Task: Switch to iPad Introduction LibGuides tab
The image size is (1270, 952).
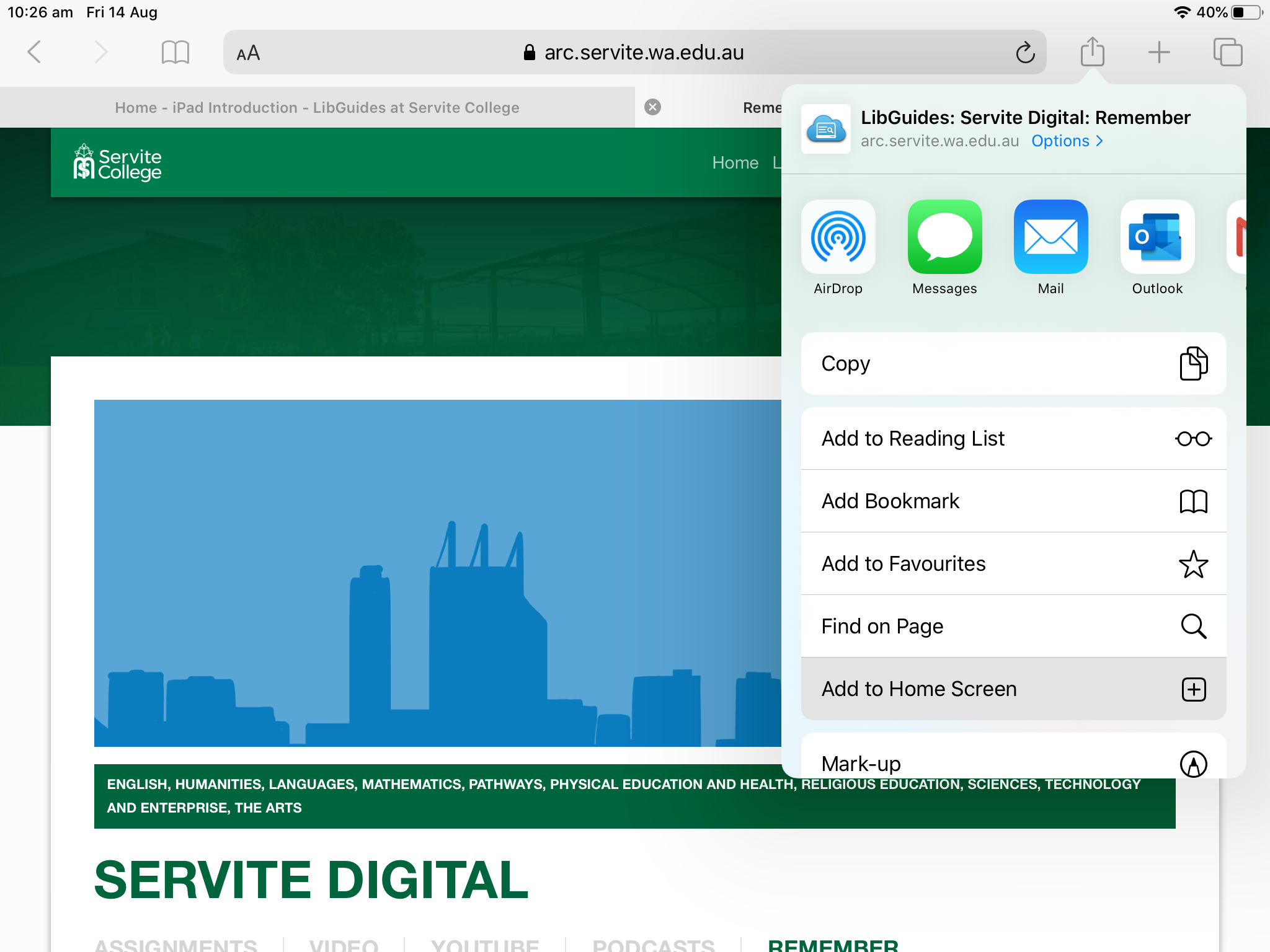Action: 317,108
